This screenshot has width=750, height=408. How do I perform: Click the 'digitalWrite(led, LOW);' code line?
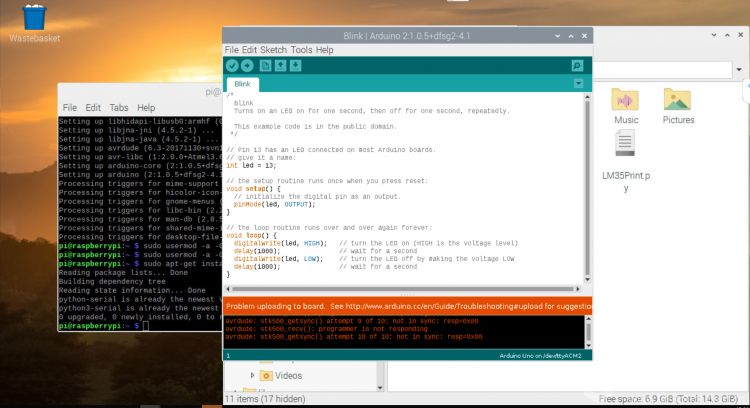[278, 259]
